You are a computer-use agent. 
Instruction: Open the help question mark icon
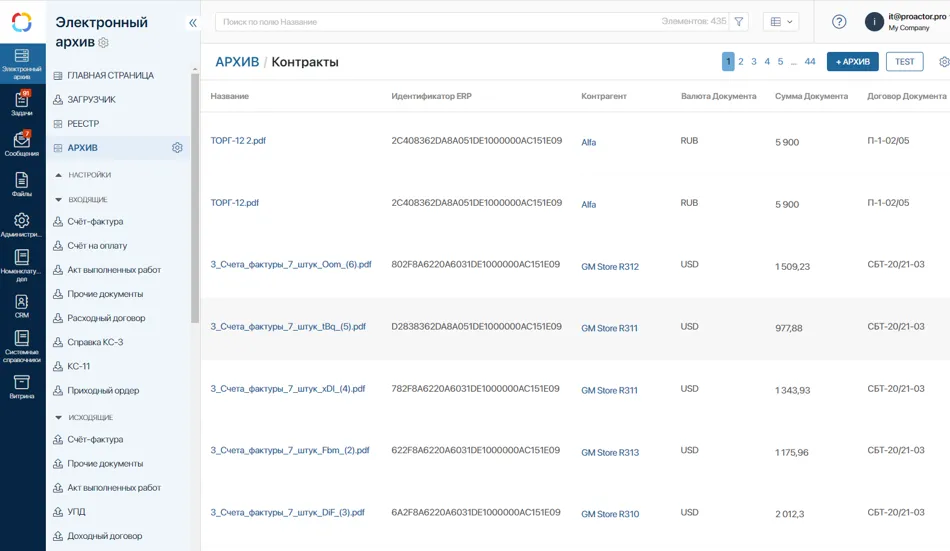click(839, 21)
